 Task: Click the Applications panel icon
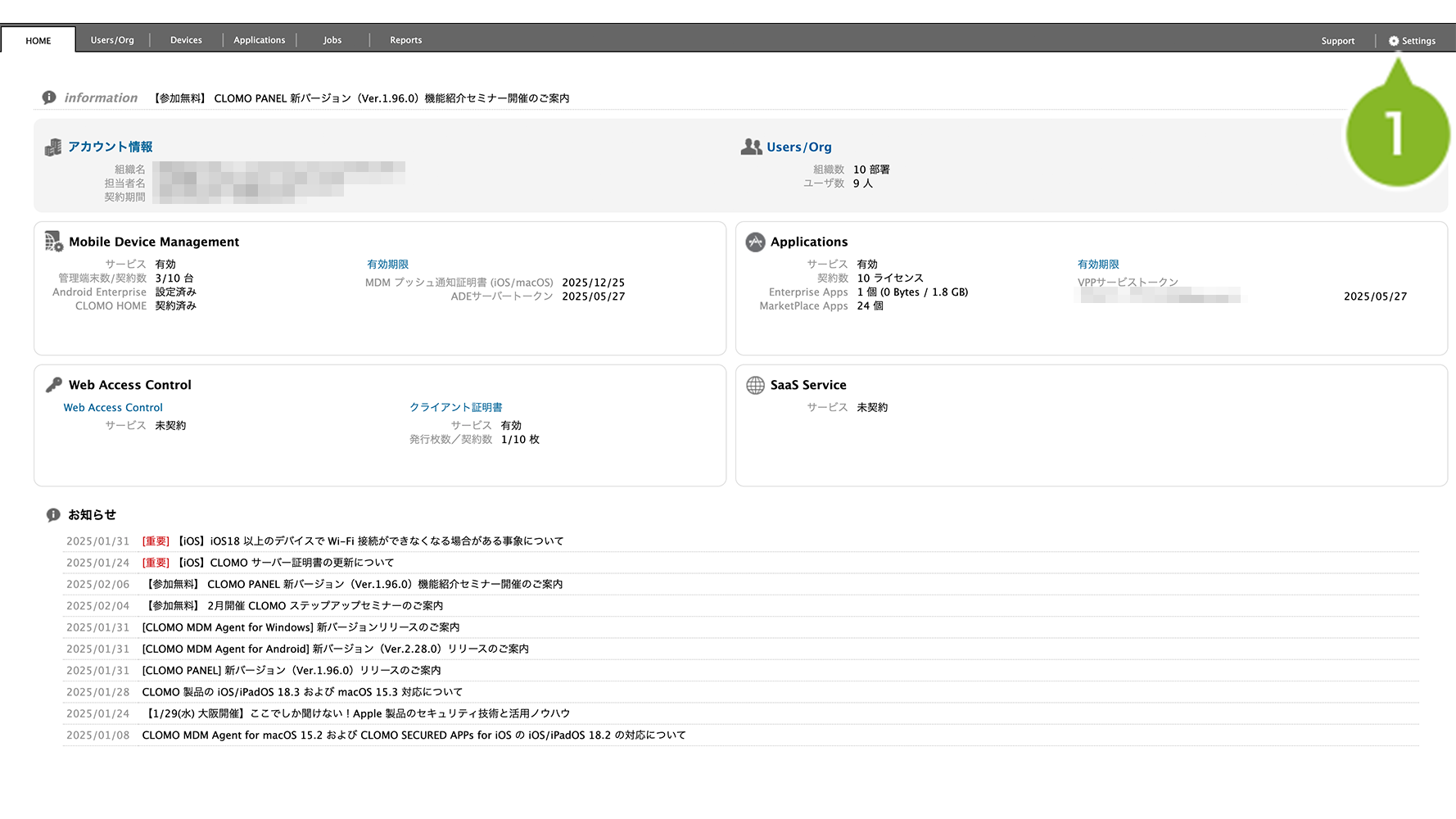pyautogui.click(x=755, y=242)
